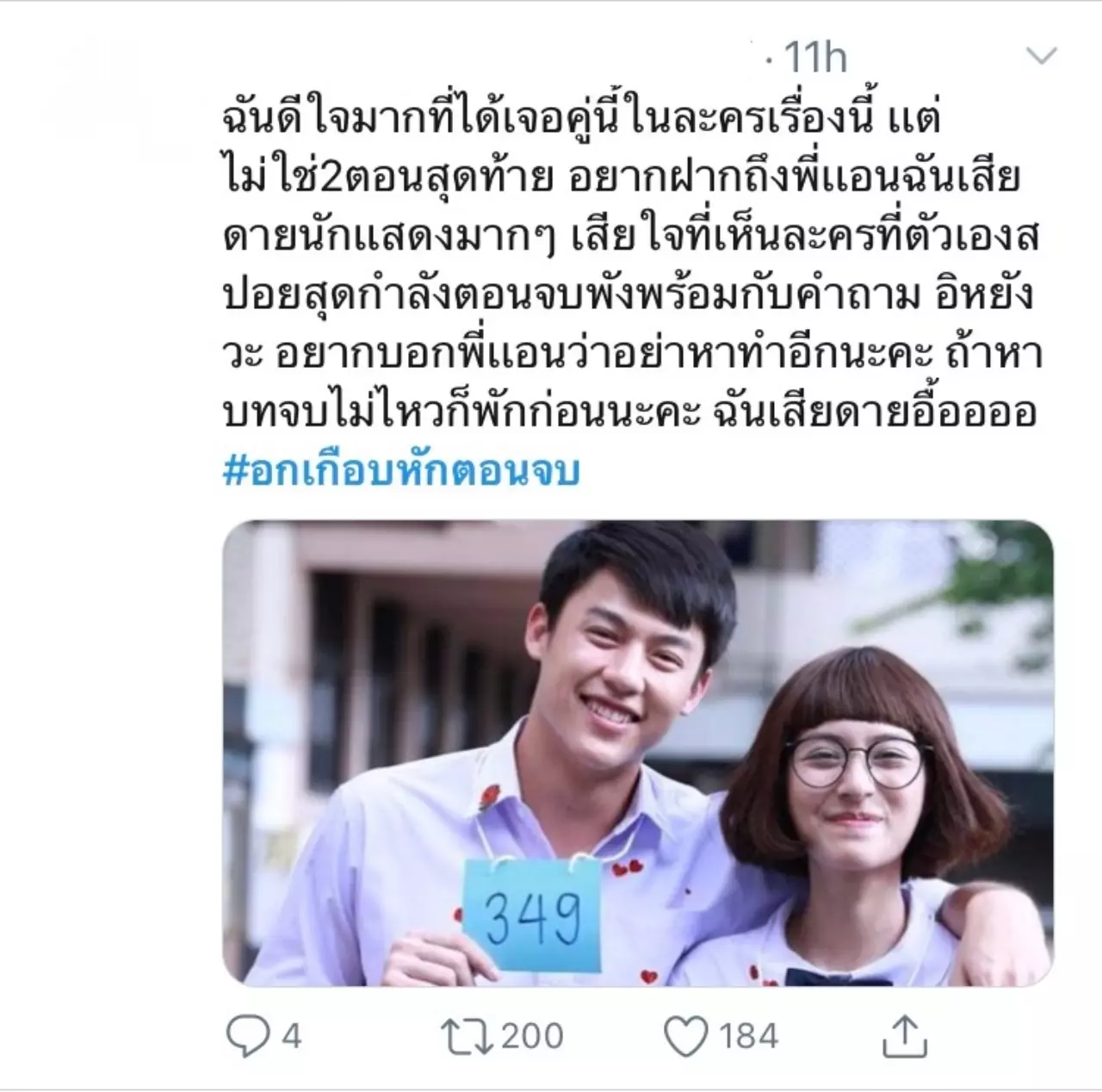Viewport: 1102px width, 1092px height.
Task: Open the #อกเกือบหักตอนจบ hashtag
Action: (402, 471)
